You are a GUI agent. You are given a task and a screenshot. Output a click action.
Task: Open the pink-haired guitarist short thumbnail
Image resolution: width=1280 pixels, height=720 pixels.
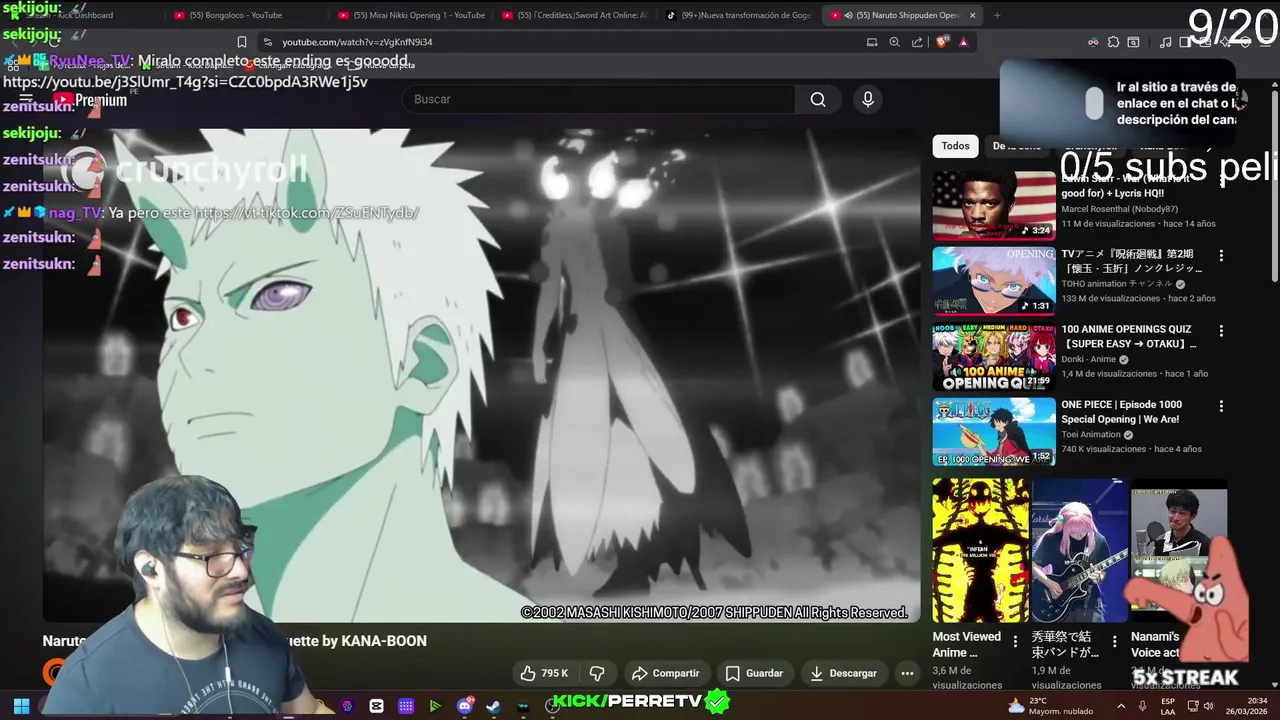click(1079, 550)
